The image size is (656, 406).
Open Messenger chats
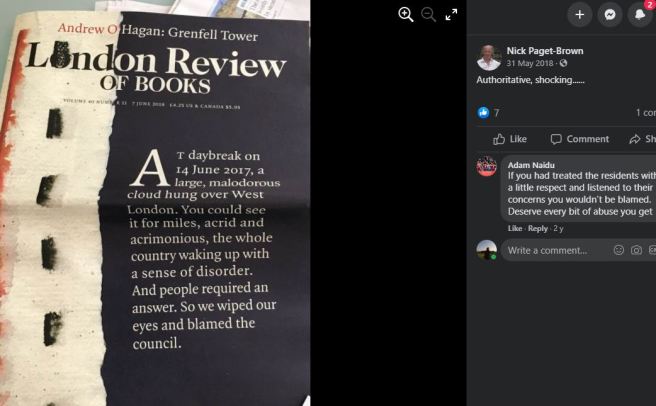[x=610, y=15]
